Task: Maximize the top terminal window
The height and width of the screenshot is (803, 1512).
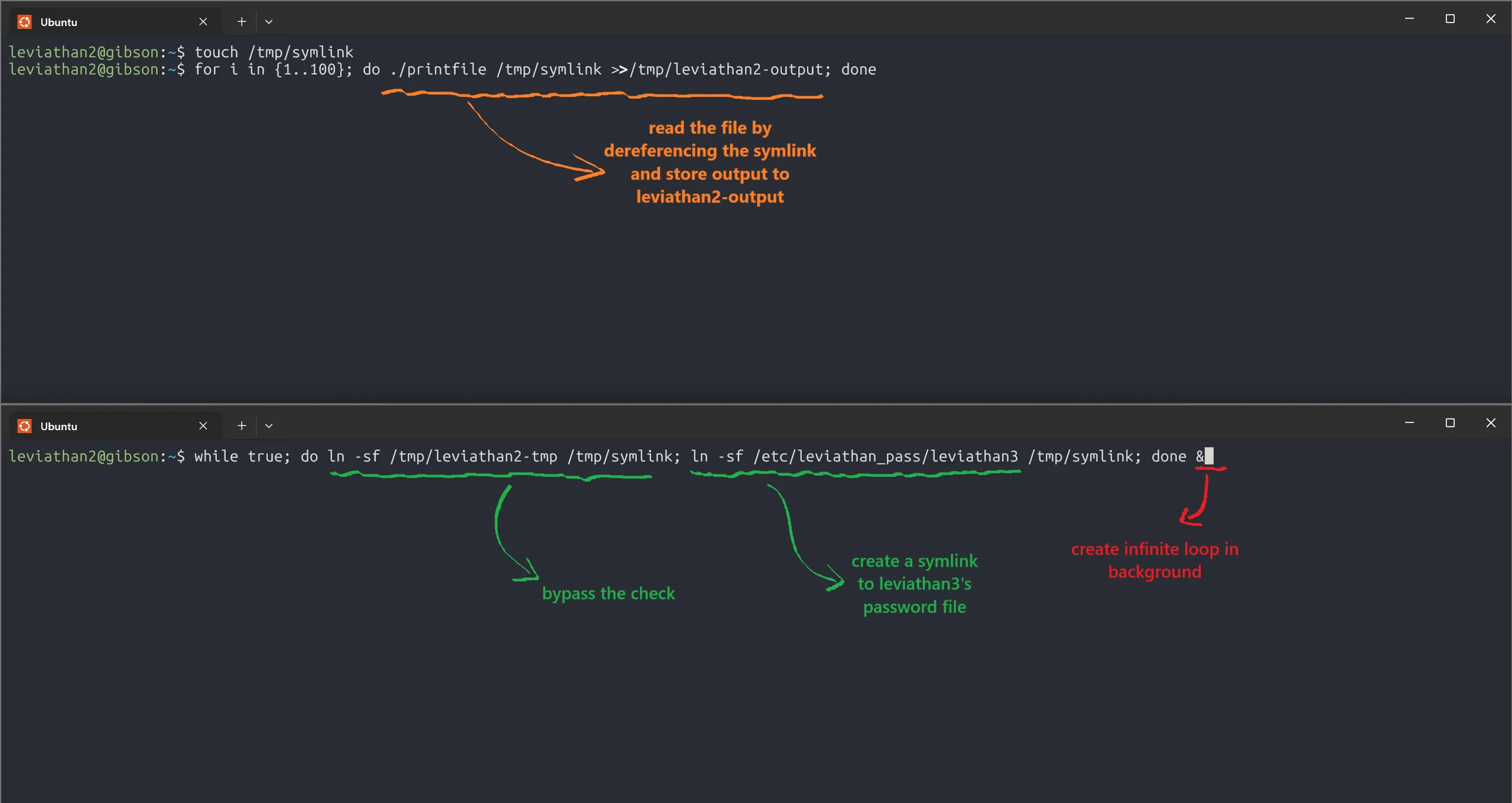Action: point(1449,19)
